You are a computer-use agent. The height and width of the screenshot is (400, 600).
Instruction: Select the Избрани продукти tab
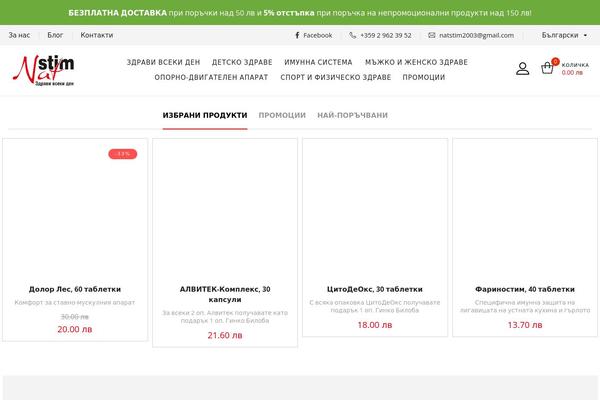click(x=205, y=115)
